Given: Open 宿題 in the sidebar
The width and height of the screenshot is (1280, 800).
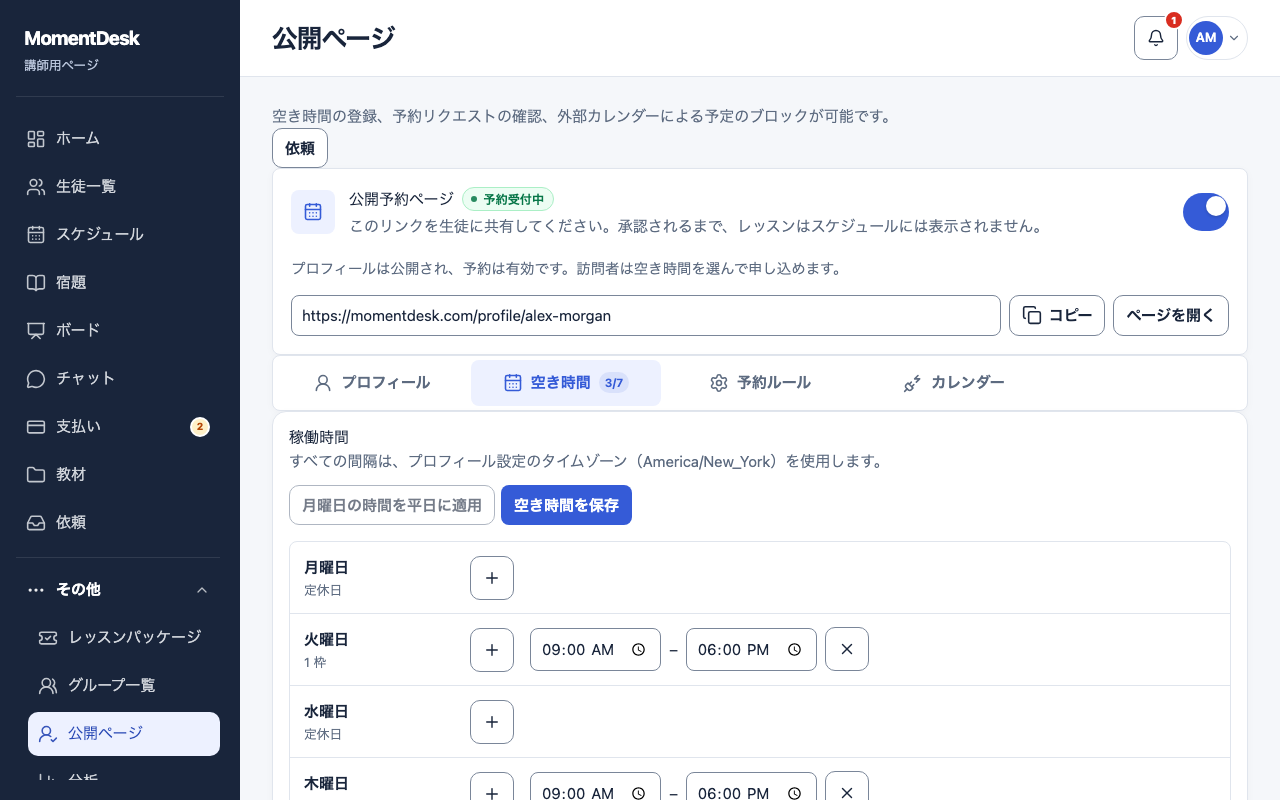Looking at the screenshot, I should point(120,282).
